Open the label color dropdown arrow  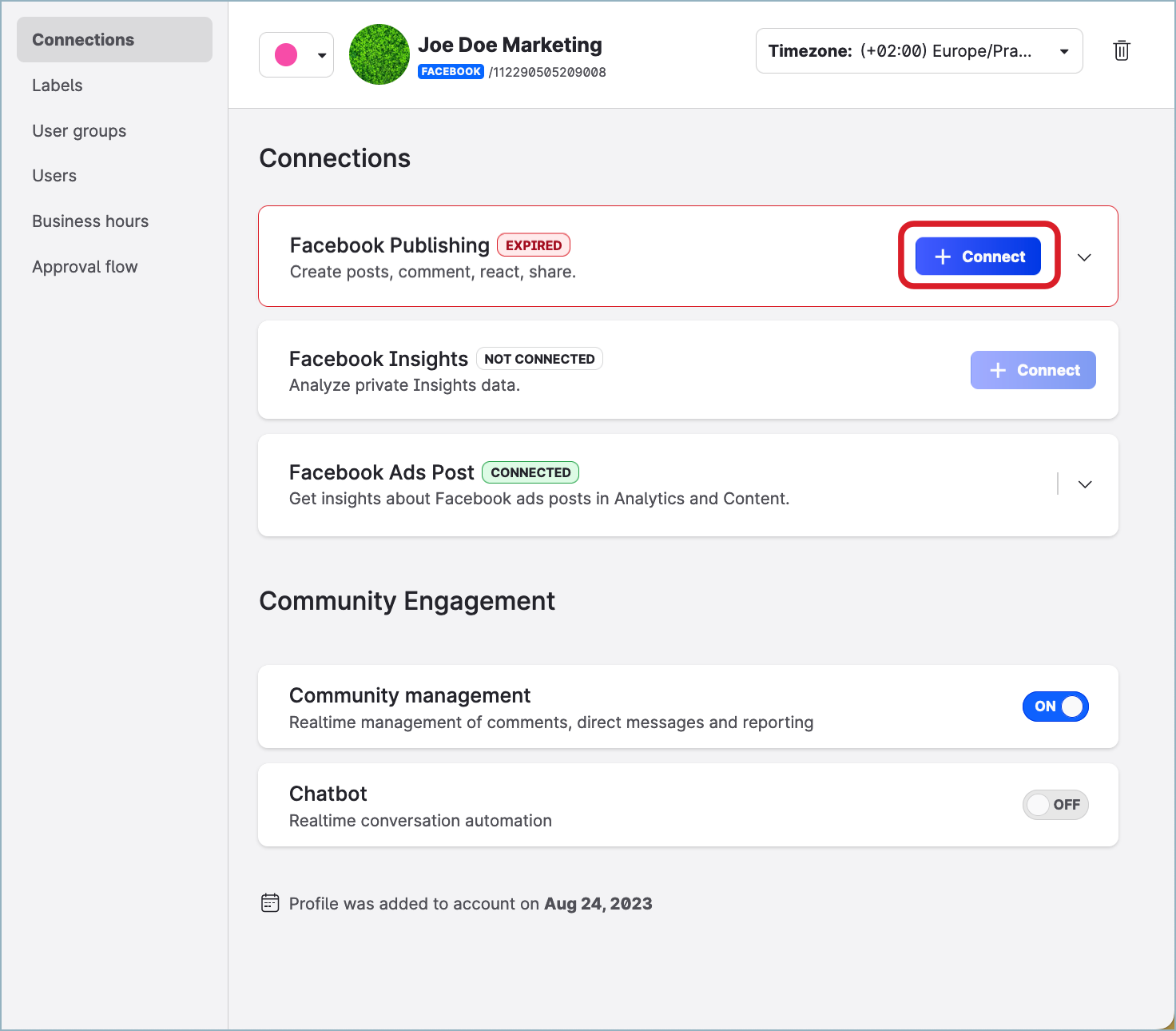pyautogui.click(x=321, y=54)
